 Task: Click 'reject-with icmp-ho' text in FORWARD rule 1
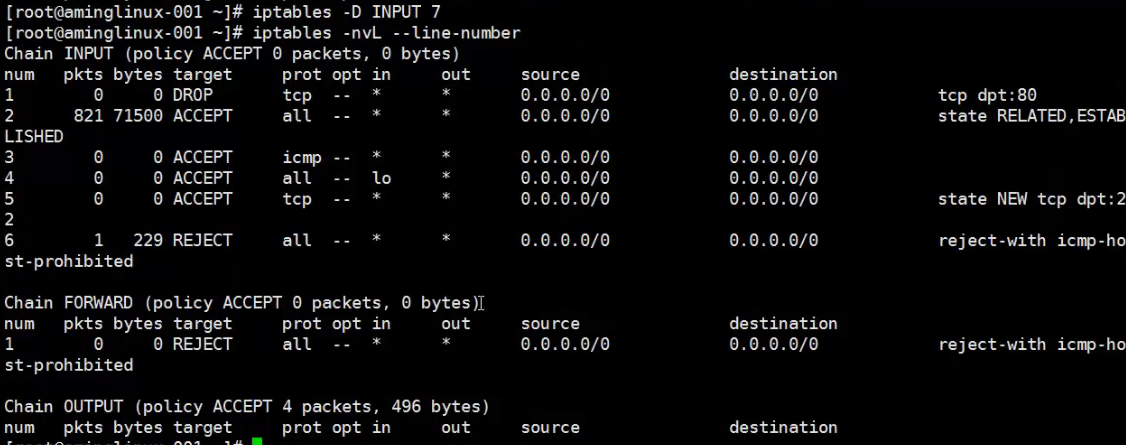[x=1031, y=345]
